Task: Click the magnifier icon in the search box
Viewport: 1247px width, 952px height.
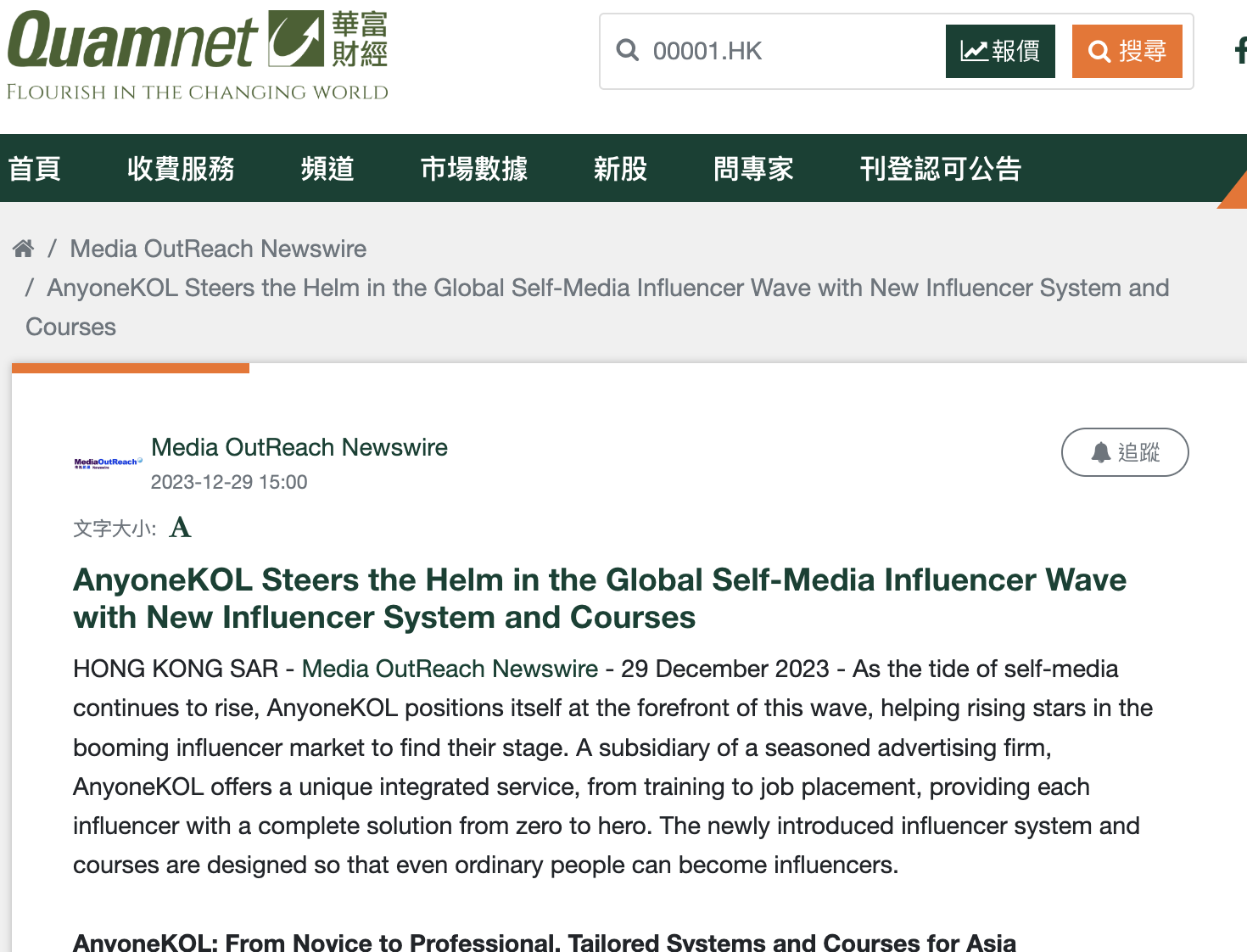Action: [x=628, y=51]
